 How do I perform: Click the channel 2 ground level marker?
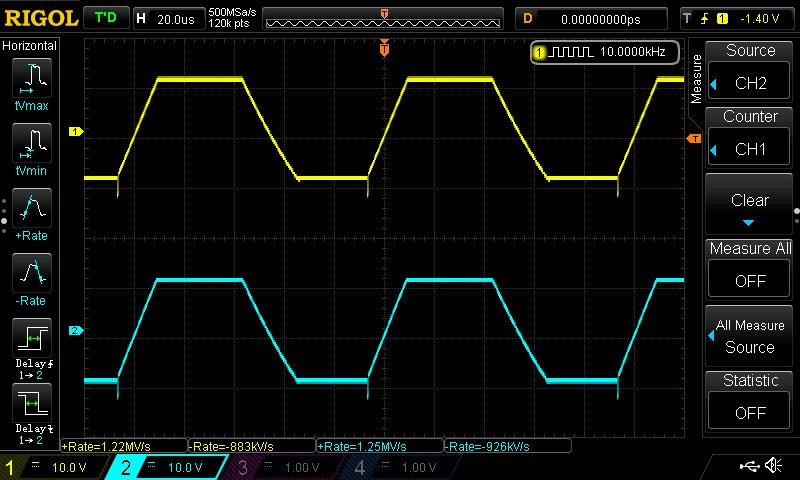pyautogui.click(x=76, y=331)
